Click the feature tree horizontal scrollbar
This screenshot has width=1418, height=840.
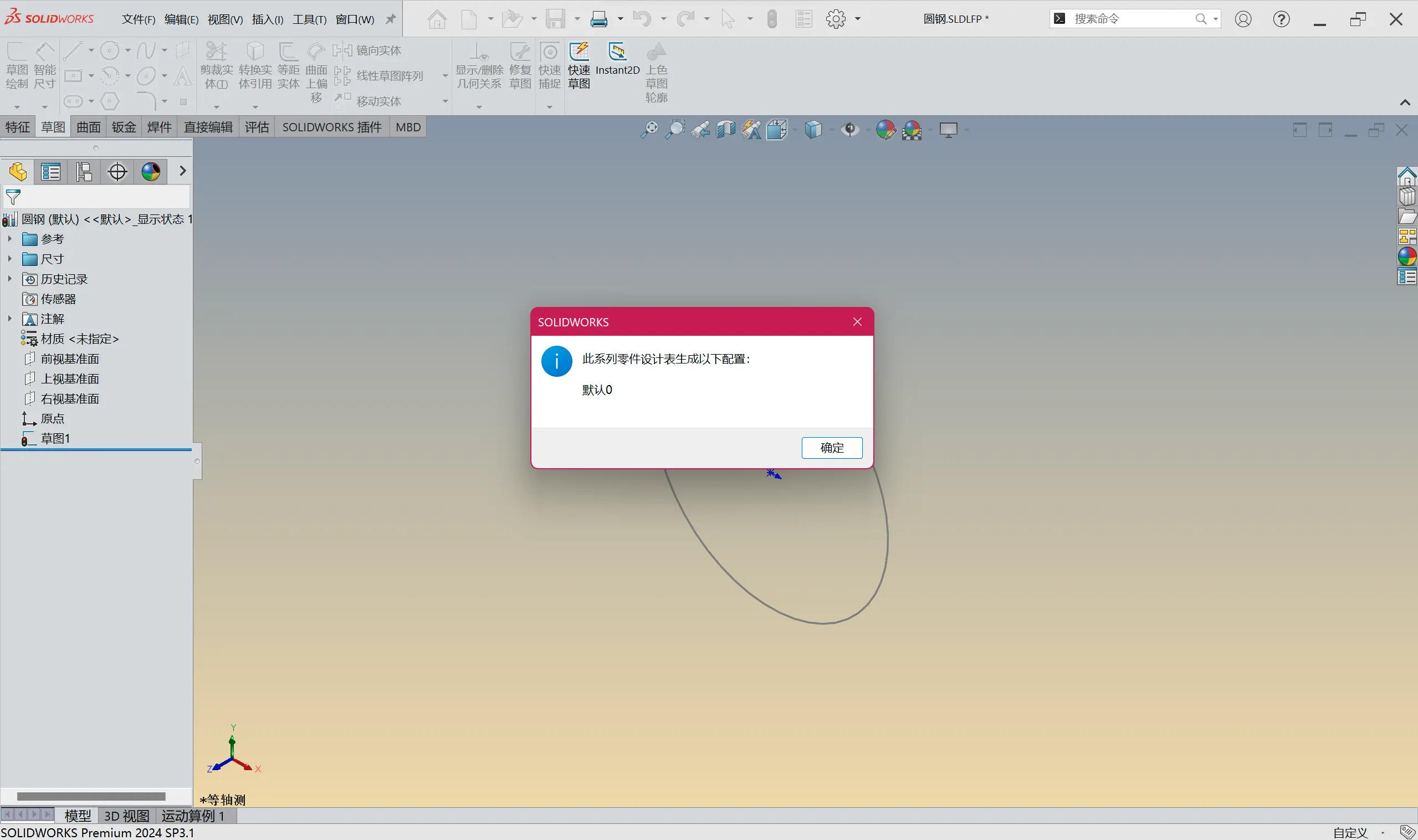[x=90, y=796]
